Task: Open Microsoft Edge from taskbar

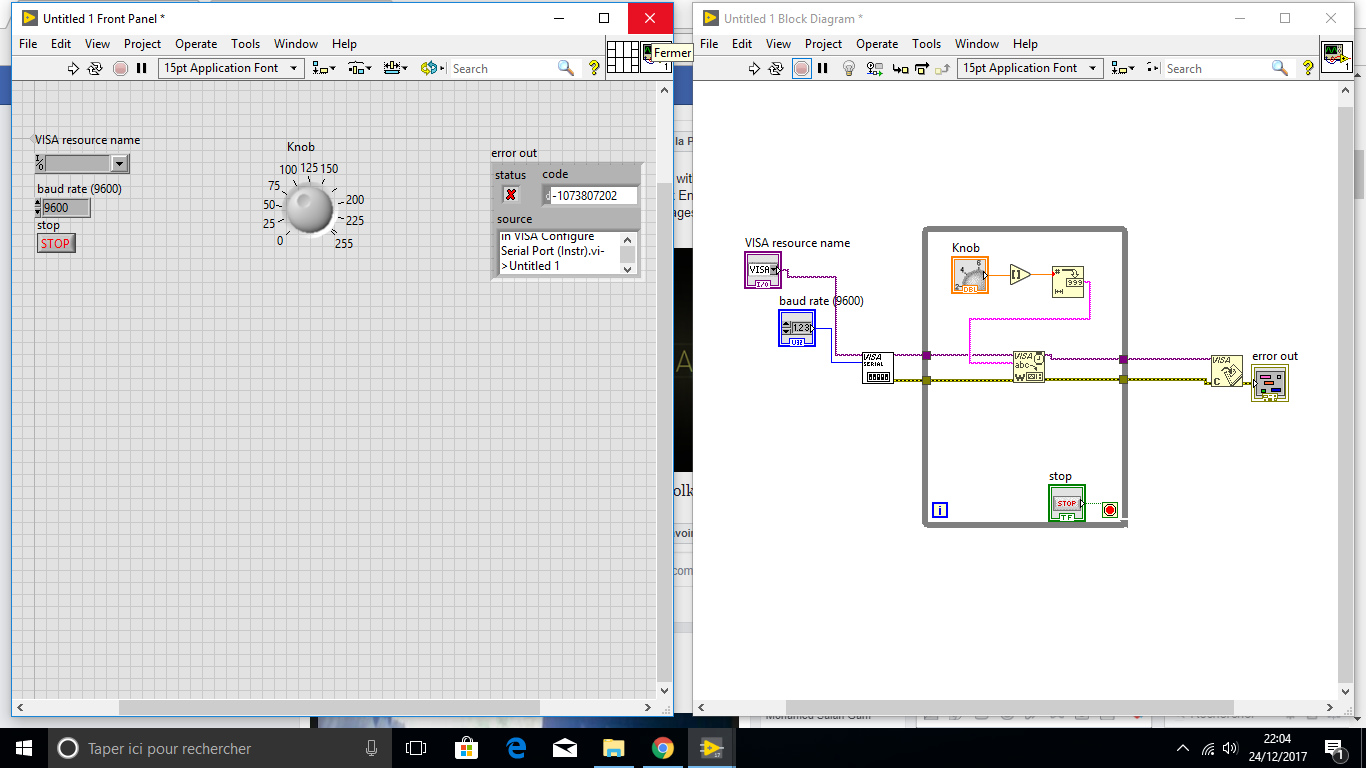Action: point(516,748)
